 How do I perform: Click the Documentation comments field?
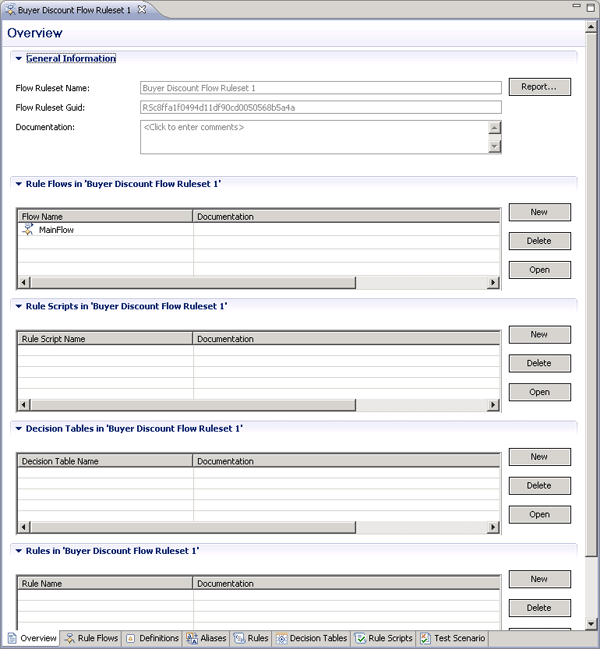coord(314,137)
